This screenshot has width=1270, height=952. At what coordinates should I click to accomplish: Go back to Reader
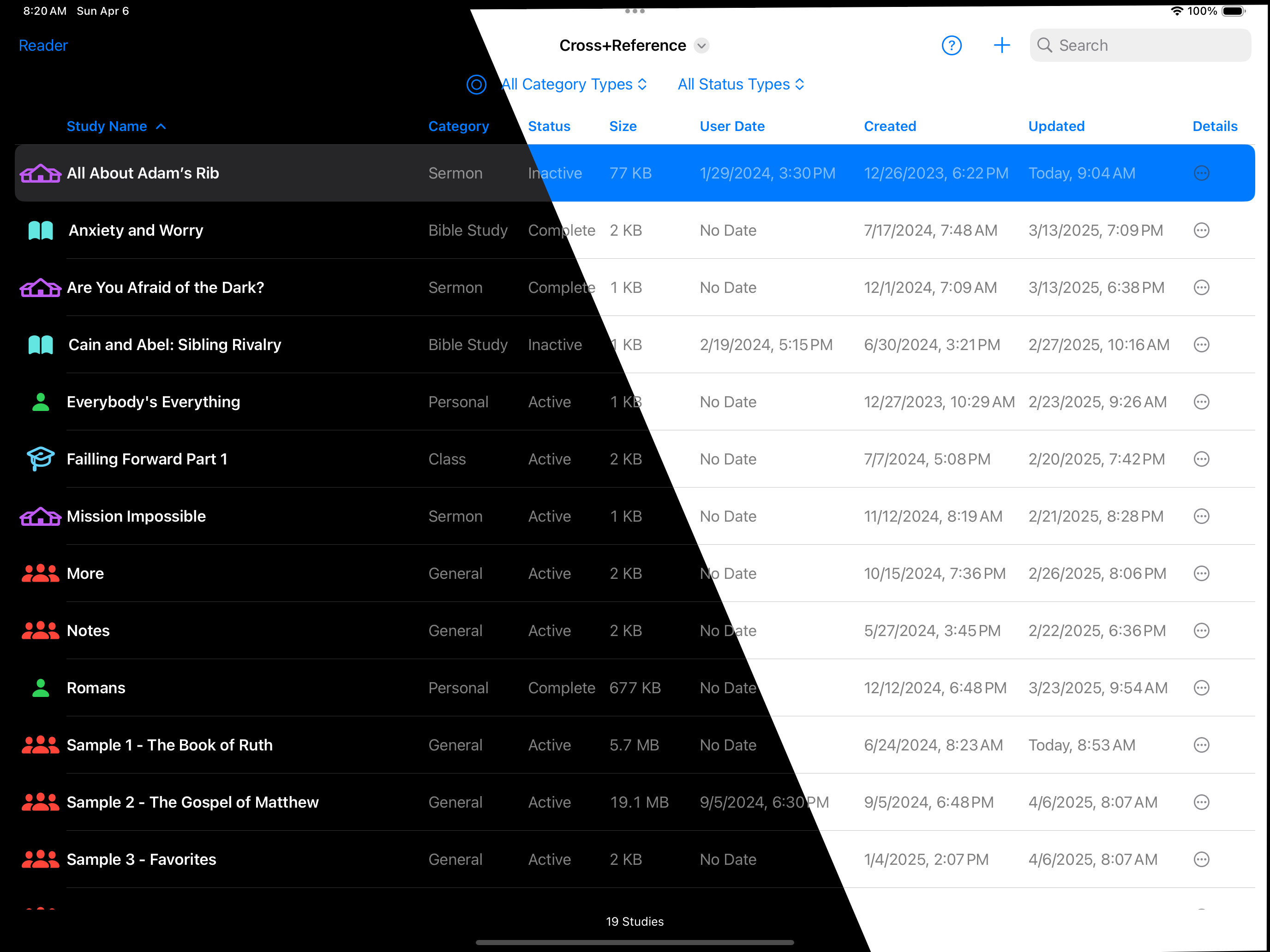coord(43,45)
